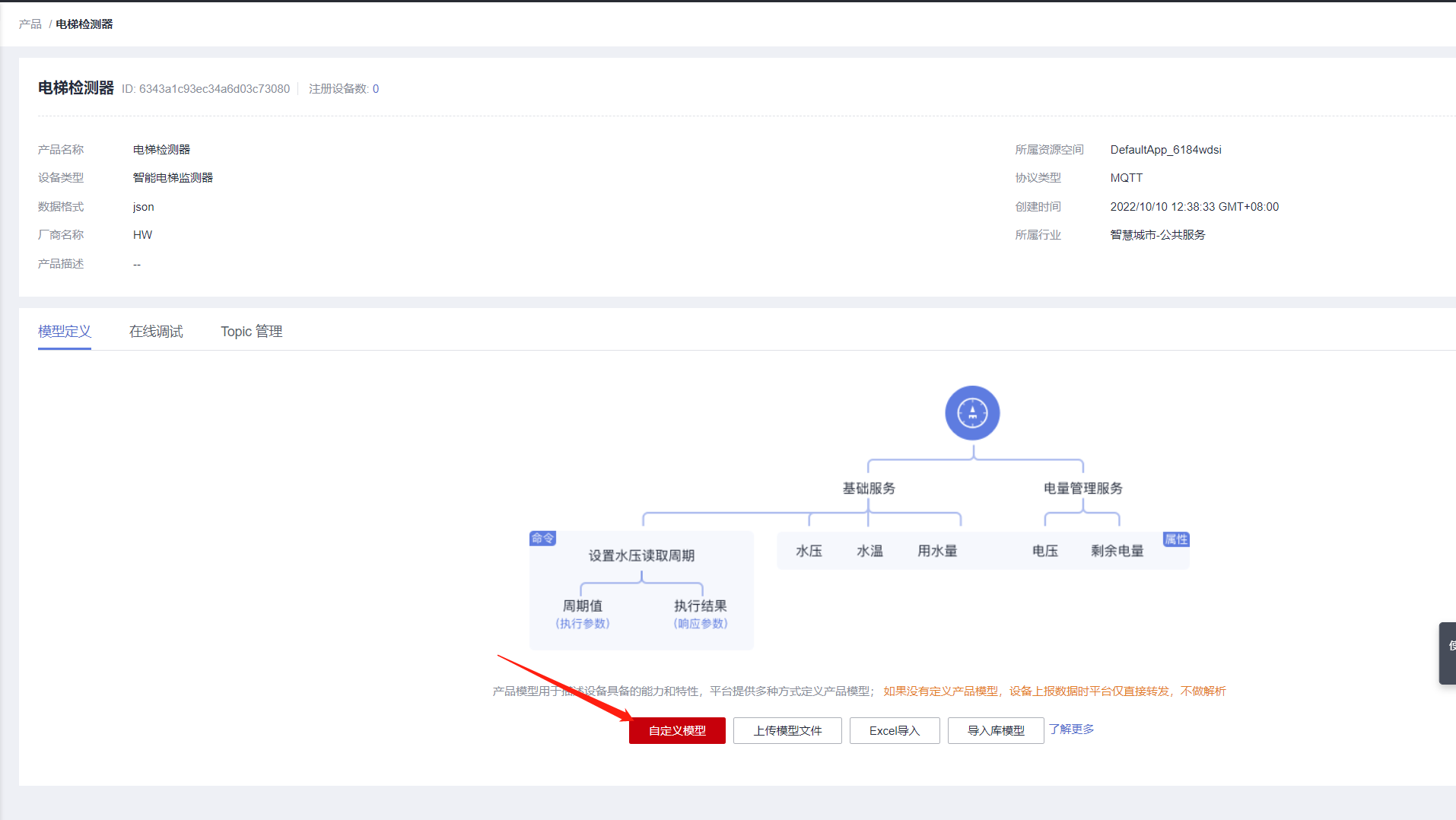Click the 电梯检测器 breadcrumb item
1456x820 pixels.
pos(84,24)
